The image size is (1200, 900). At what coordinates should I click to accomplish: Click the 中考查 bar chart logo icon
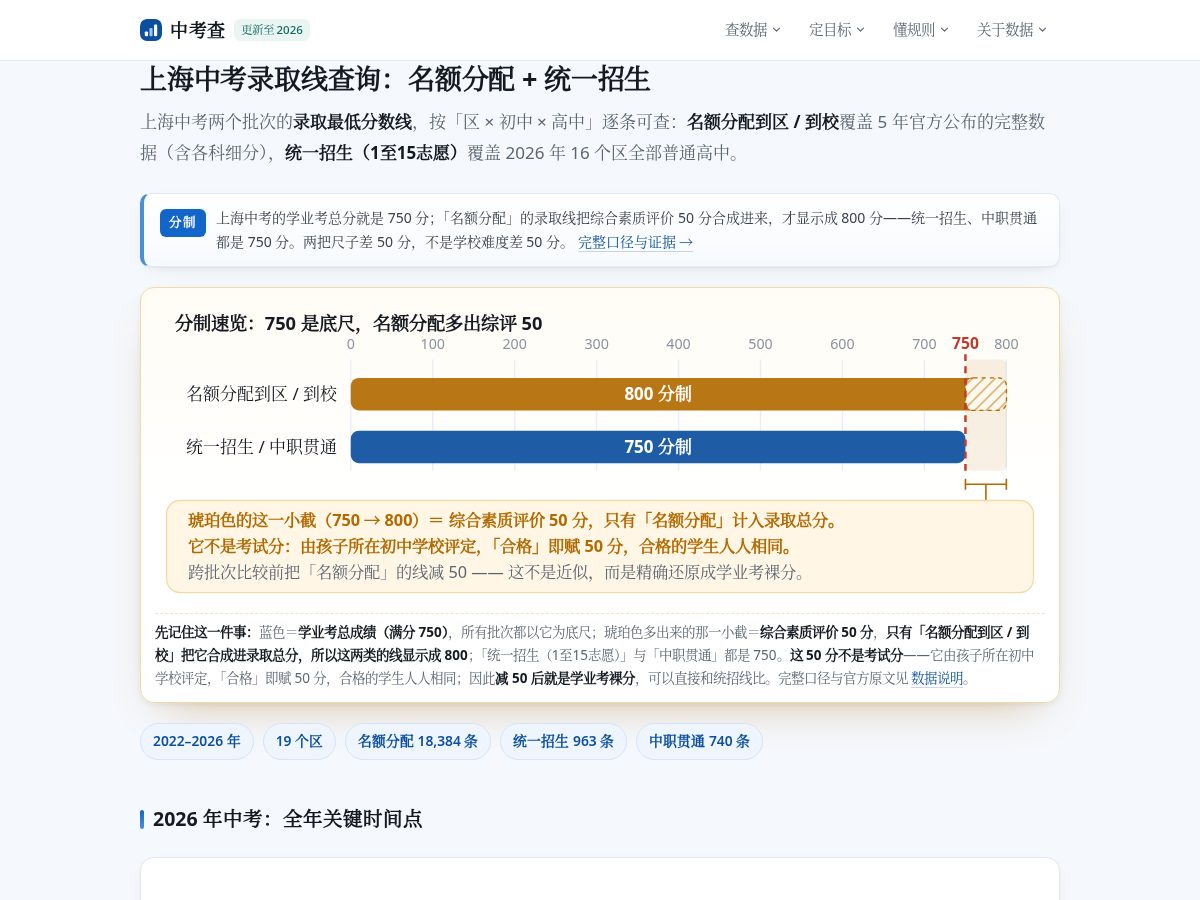click(x=151, y=30)
